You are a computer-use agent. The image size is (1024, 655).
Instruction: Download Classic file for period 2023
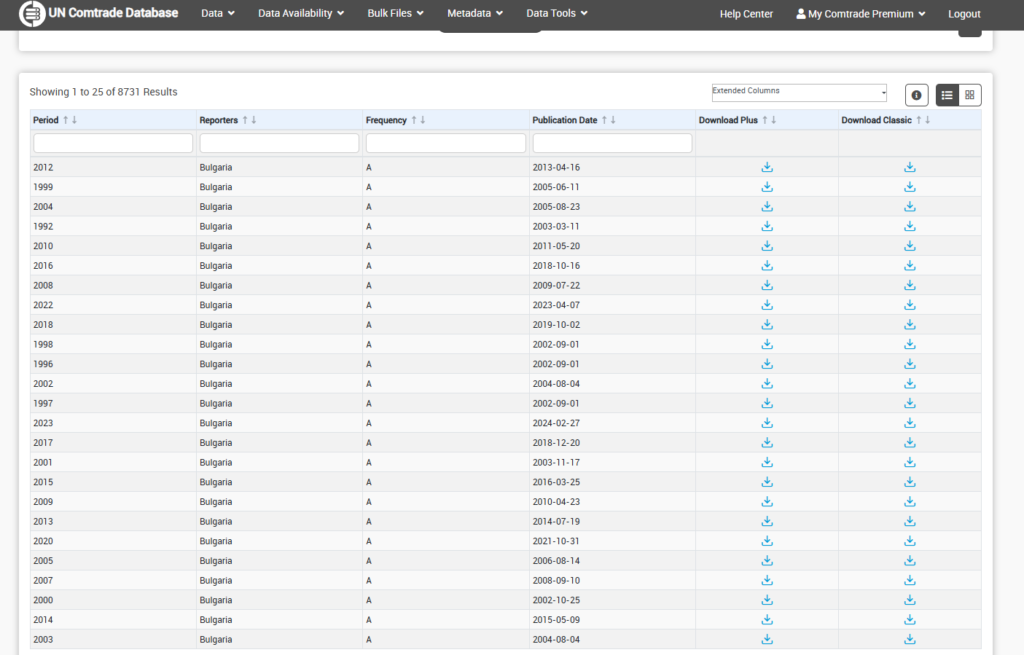pyautogui.click(x=910, y=423)
